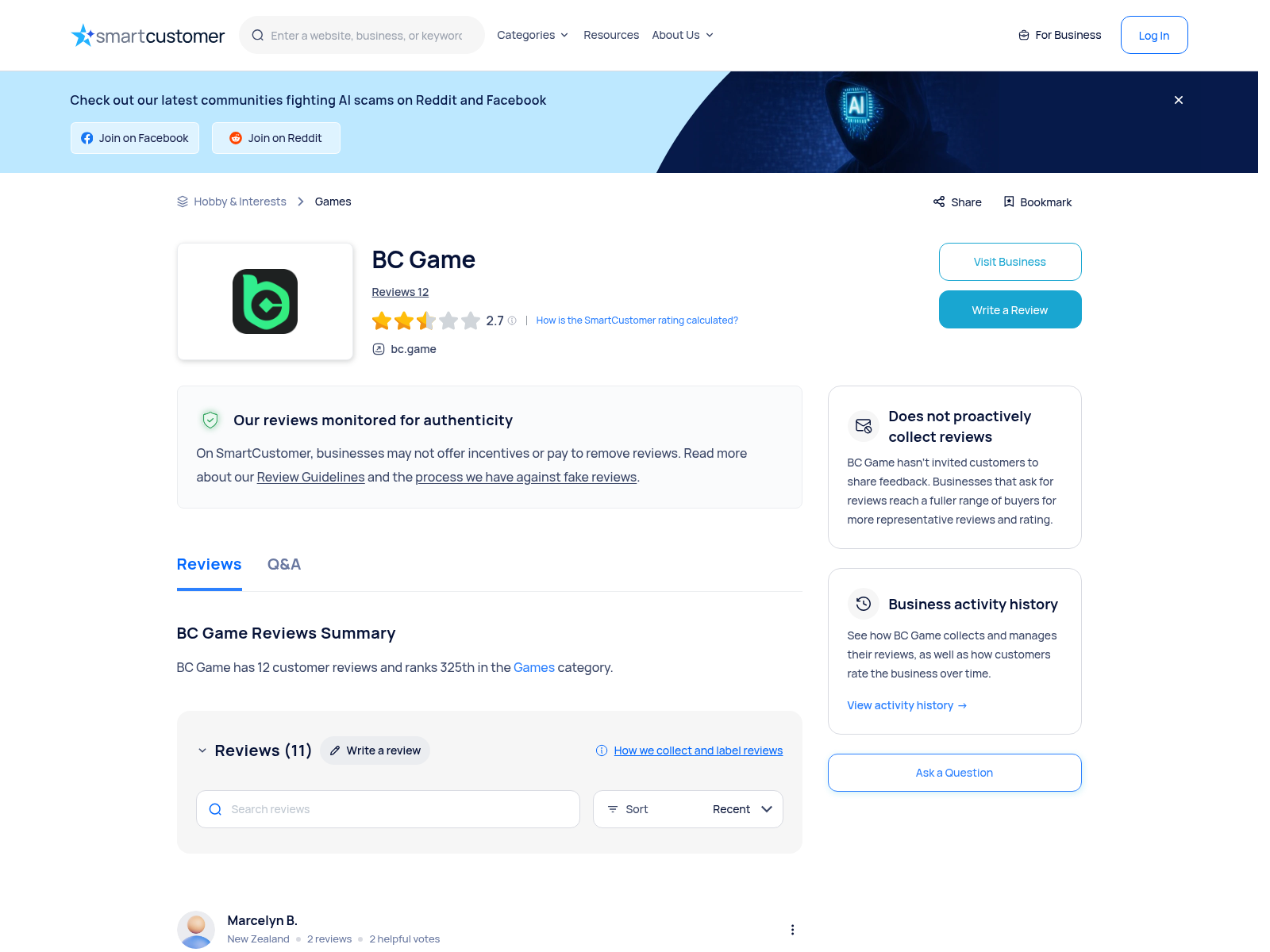Join the community on Reddit
Image resolution: width=1270 pixels, height=952 pixels.
[276, 138]
